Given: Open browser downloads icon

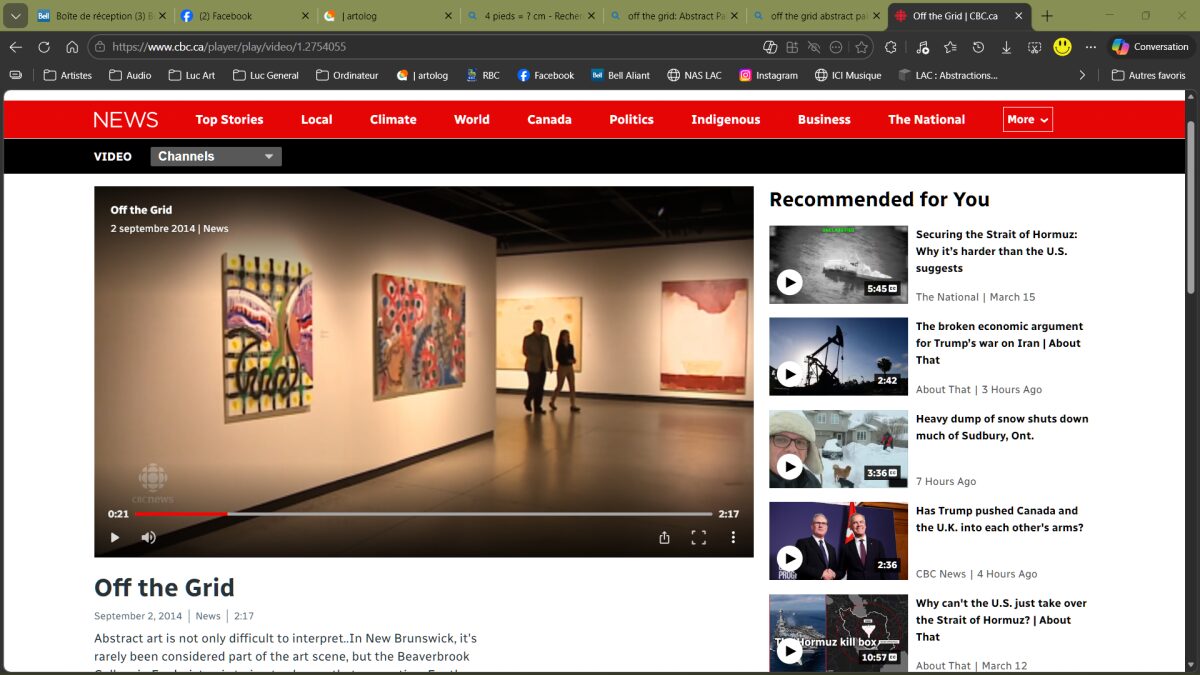Looking at the screenshot, I should [x=1006, y=47].
